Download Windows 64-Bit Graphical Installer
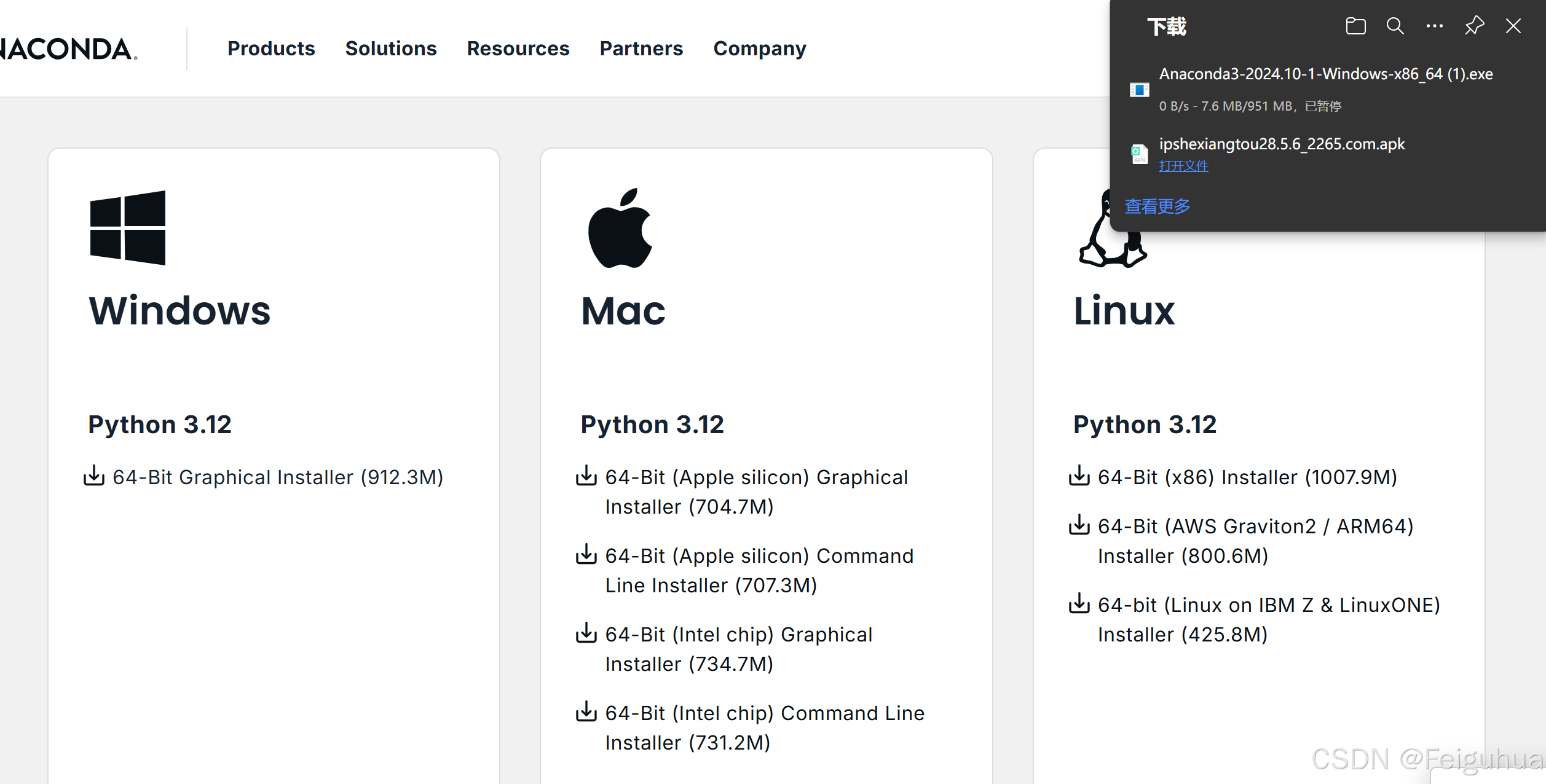 point(277,477)
